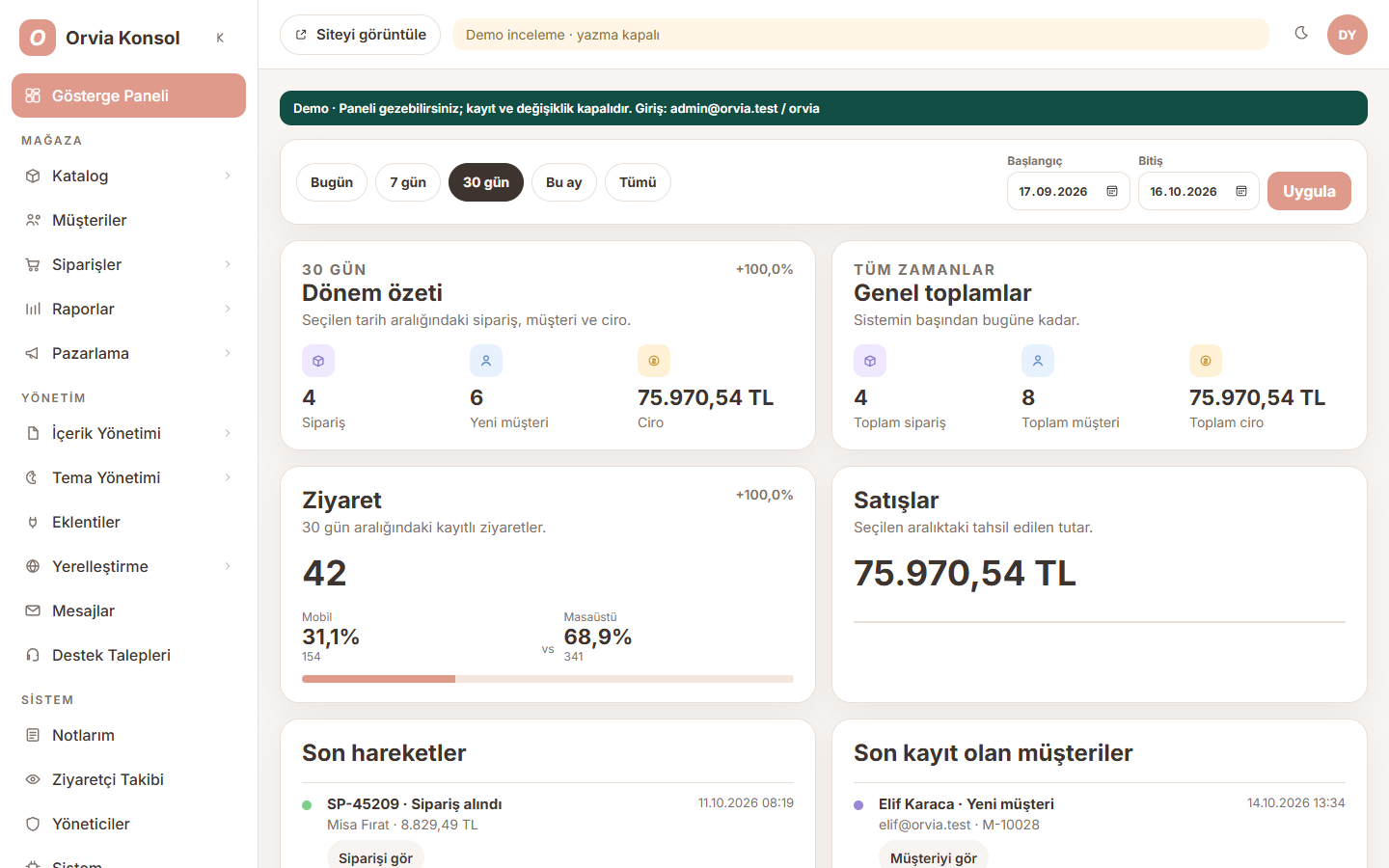Expand the İçerik Yönetimi menu chevron
This screenshot has height=868, width=1389.
(x=228, y=433)
